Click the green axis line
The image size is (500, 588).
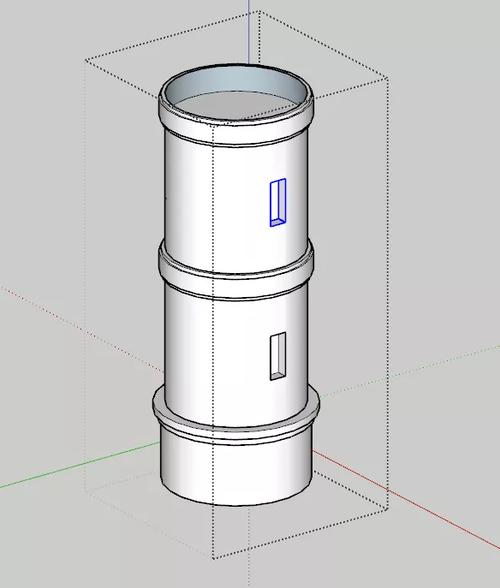(x=79, y=465)
